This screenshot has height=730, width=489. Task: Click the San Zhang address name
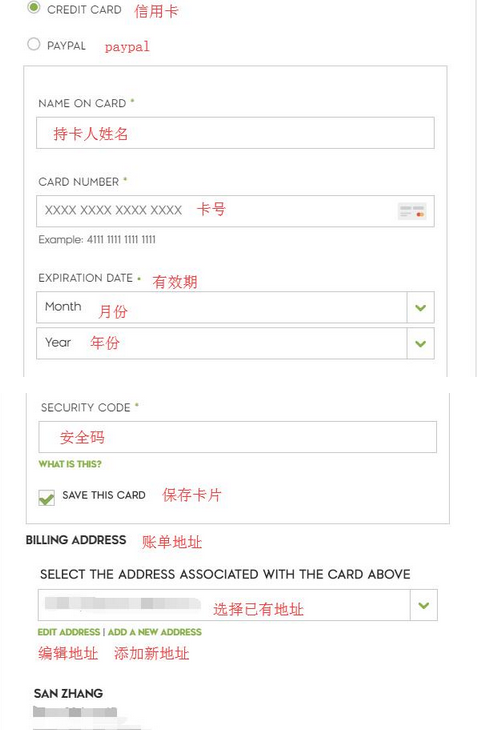(68, 694)
